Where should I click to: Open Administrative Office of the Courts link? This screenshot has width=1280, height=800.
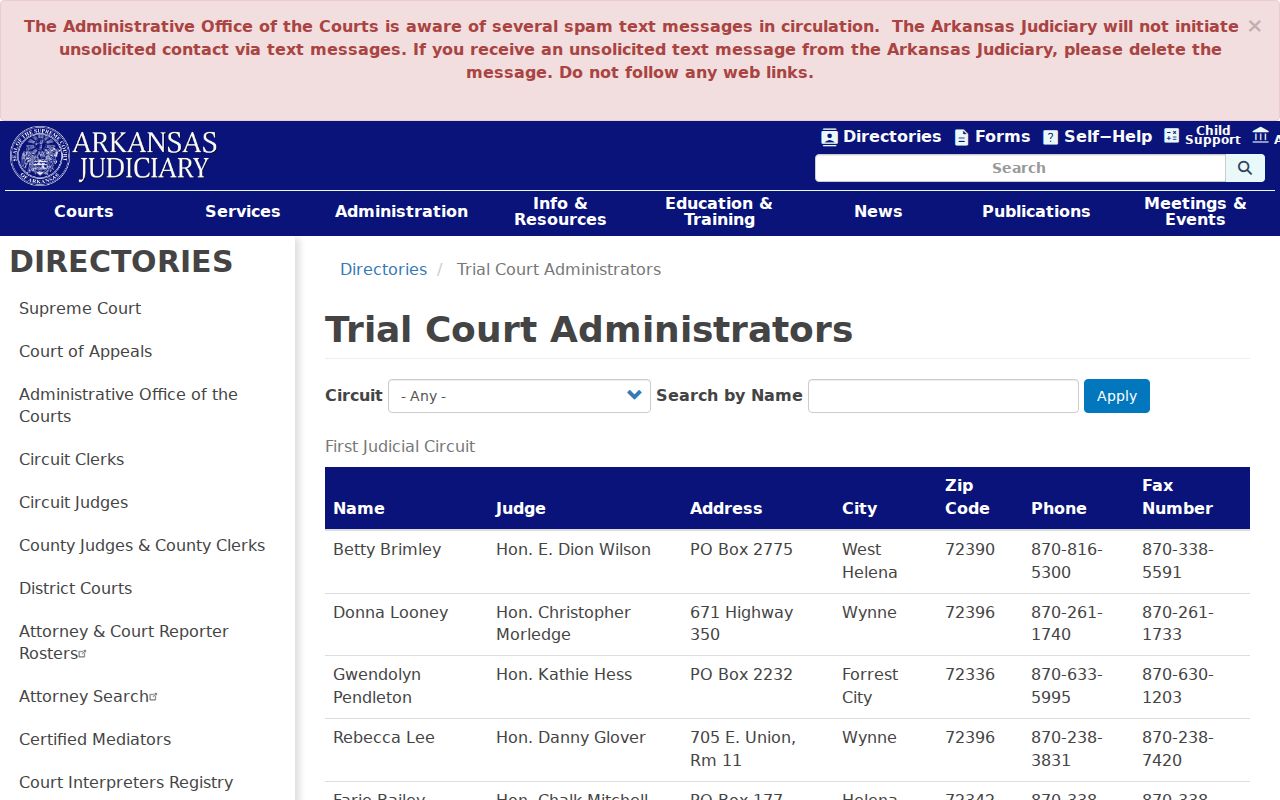coord(128,405)
